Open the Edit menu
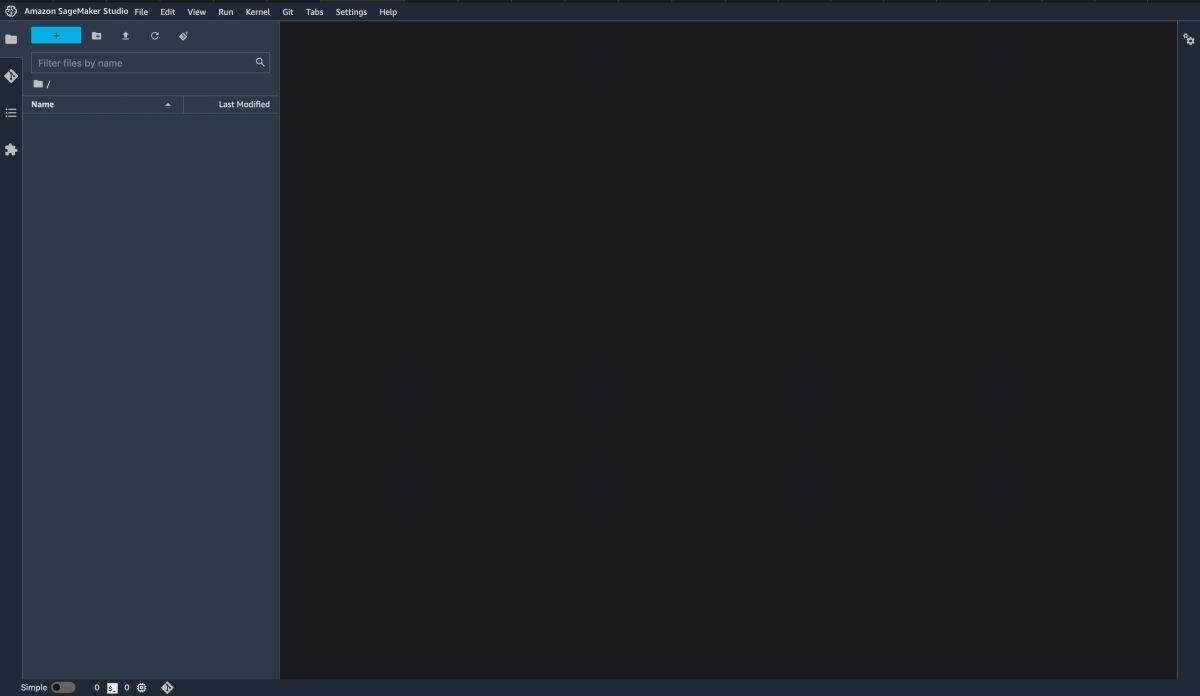 167,12
